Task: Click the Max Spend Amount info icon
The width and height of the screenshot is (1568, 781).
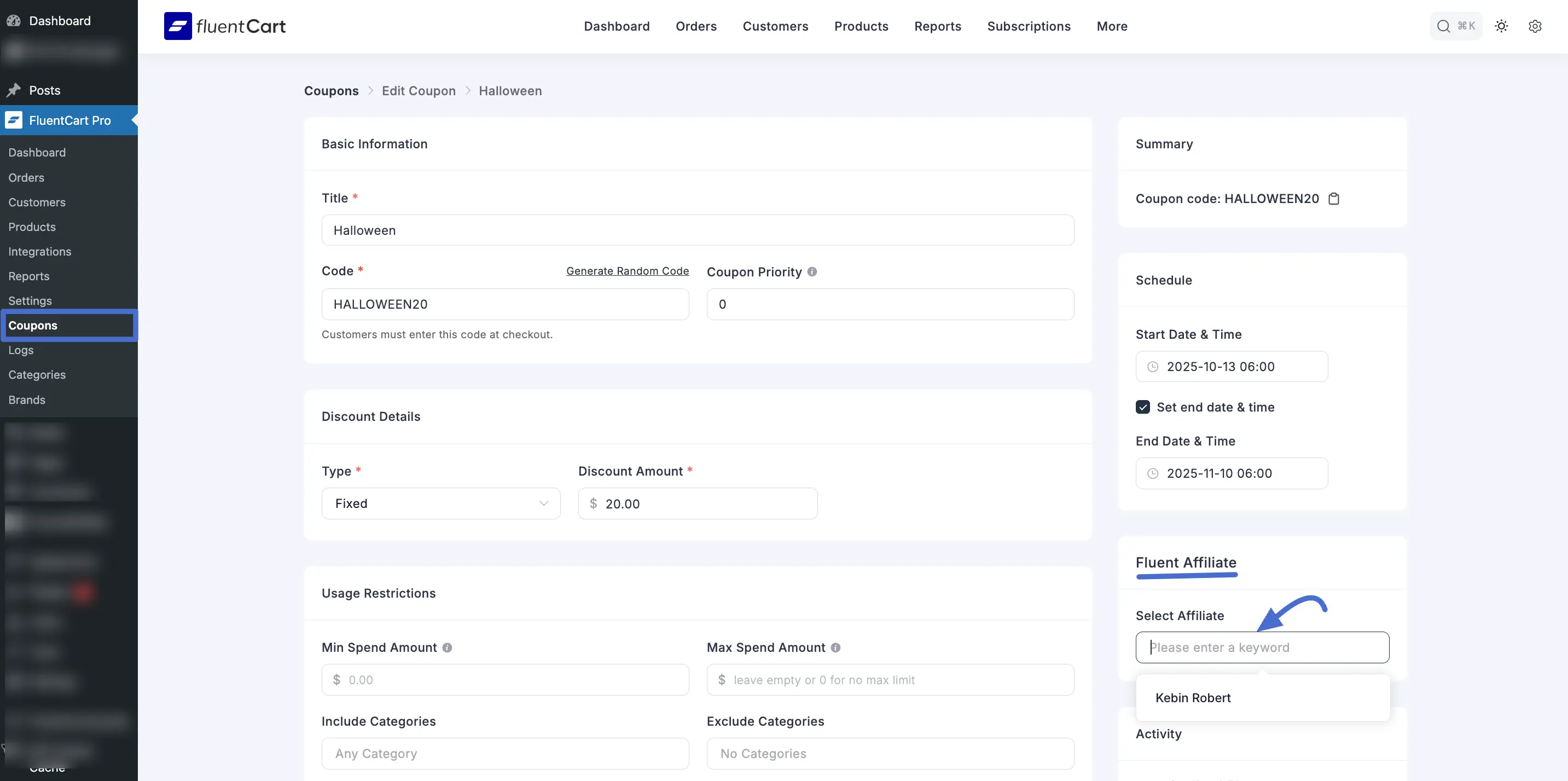Action: coord(836,647)
